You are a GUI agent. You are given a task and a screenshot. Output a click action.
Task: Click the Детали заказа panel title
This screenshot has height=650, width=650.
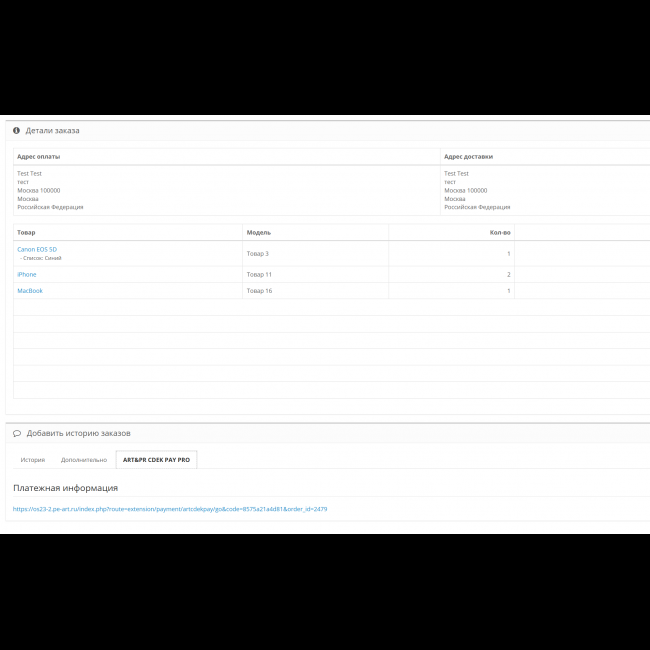(x=53, y=131)
